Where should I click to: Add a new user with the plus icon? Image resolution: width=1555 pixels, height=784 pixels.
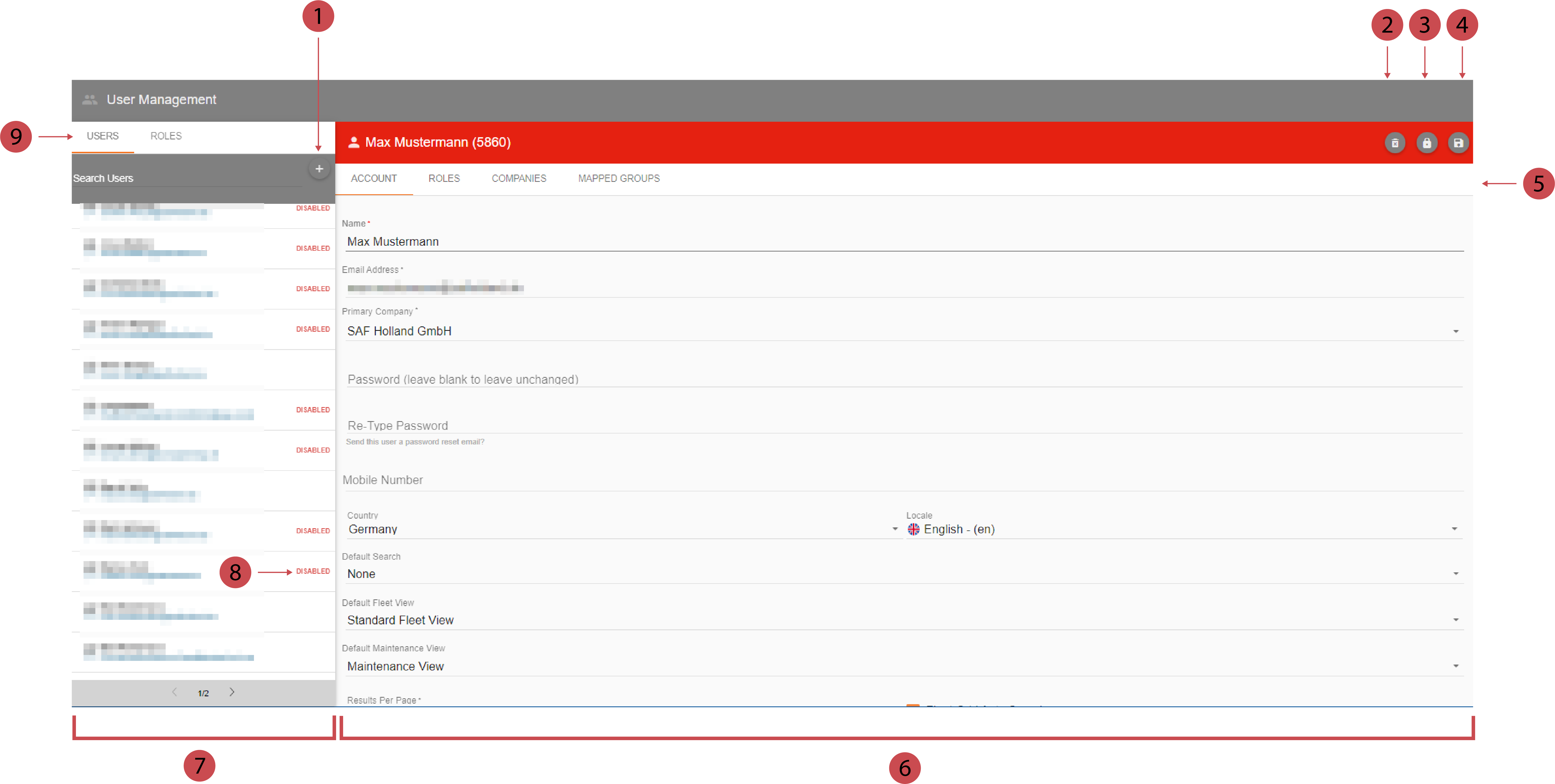[319, 169]
